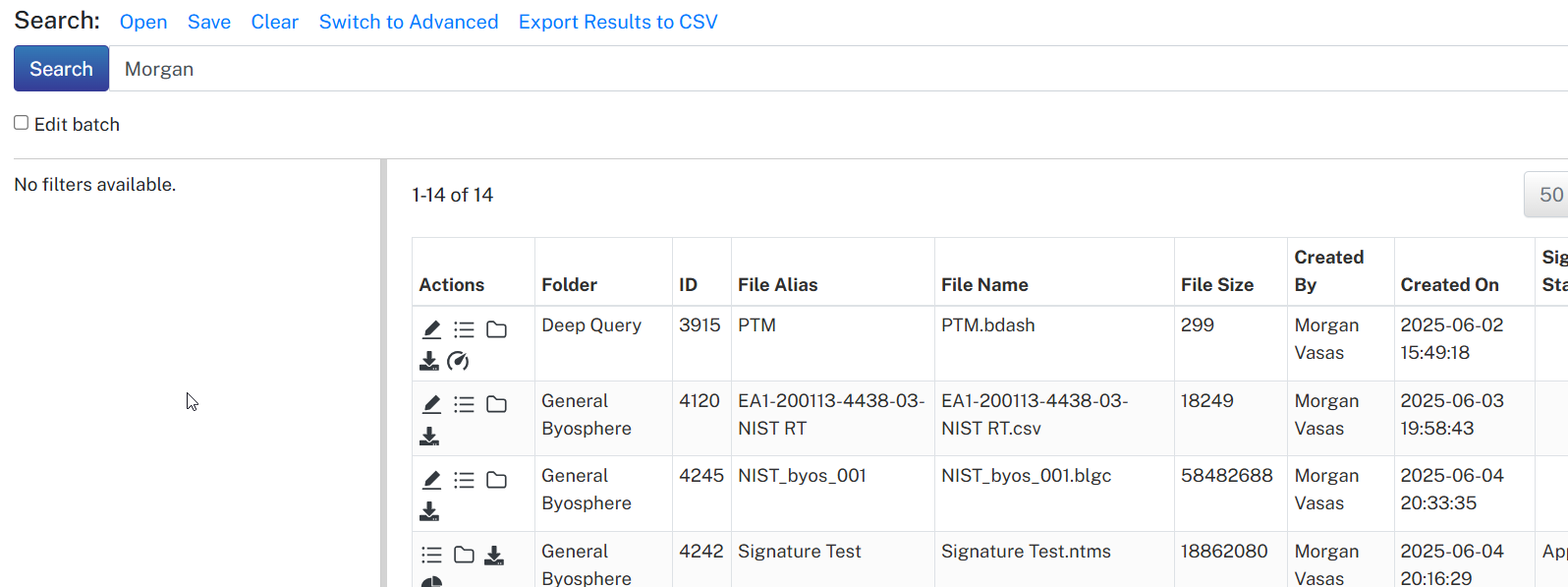Image resolution: width=1568 pixels, height=587 pixels.
Task: Click the Search button
Action: point(61,69)
